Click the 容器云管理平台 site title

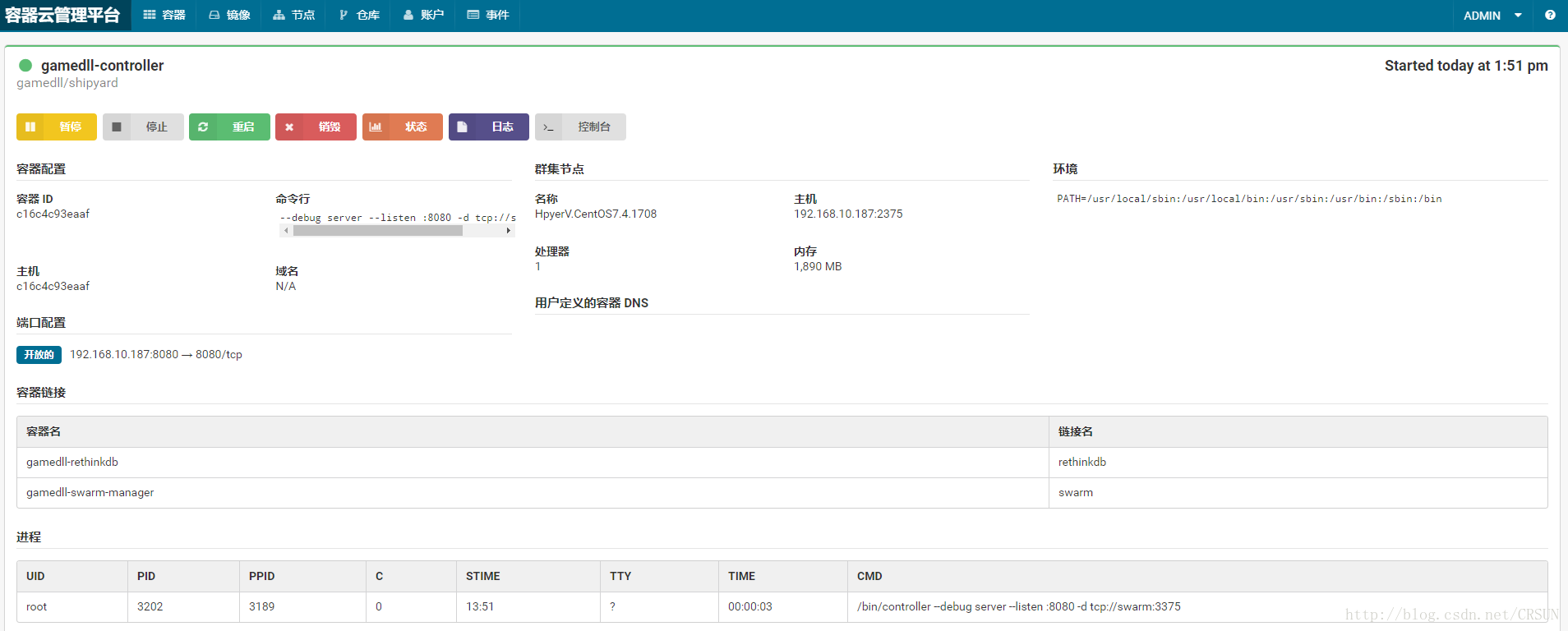(63, 15)
